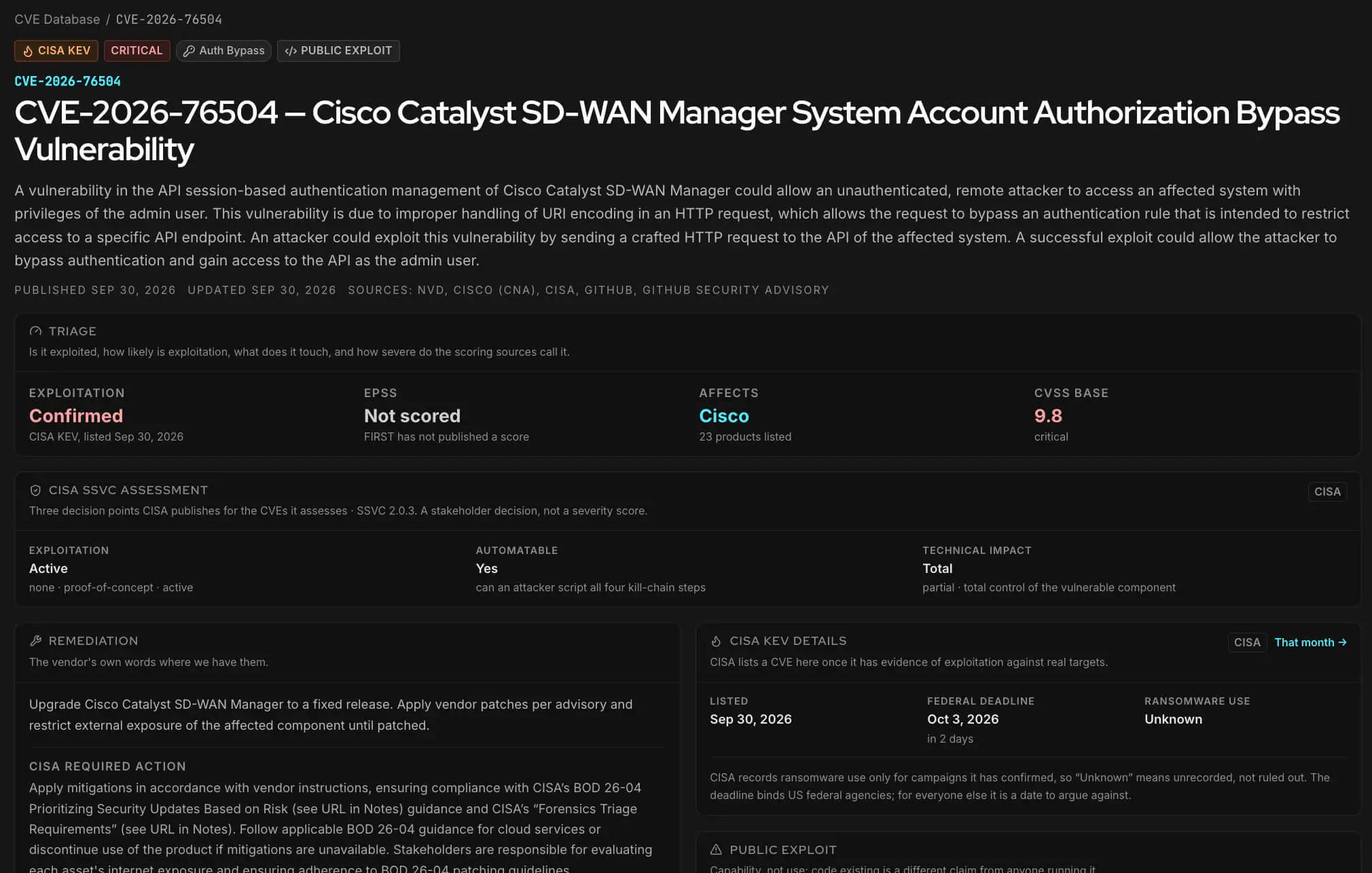This screenshot has height=873, width=1372.
Task: Click the Listed date 'Sep 30, 2026' in KEV details
Action: [751, 719]
